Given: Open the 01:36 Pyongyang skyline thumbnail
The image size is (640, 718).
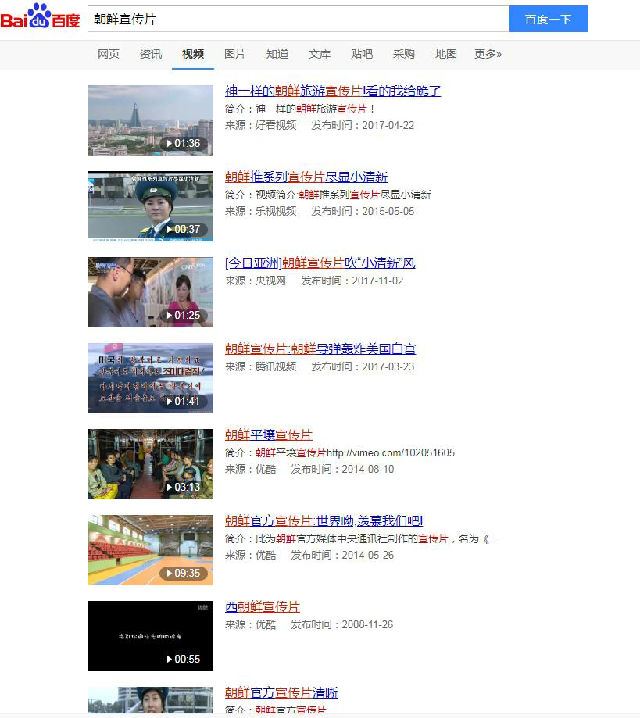Looking at the screenshot, I should point(150,120).
